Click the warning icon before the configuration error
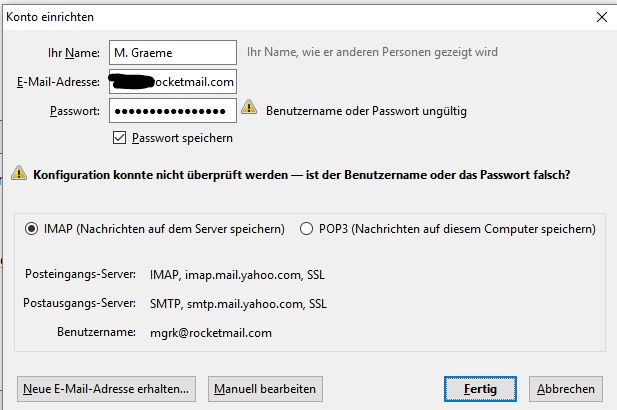The height and width of the screenshot is (410, 617). click(x=19, y=174)
